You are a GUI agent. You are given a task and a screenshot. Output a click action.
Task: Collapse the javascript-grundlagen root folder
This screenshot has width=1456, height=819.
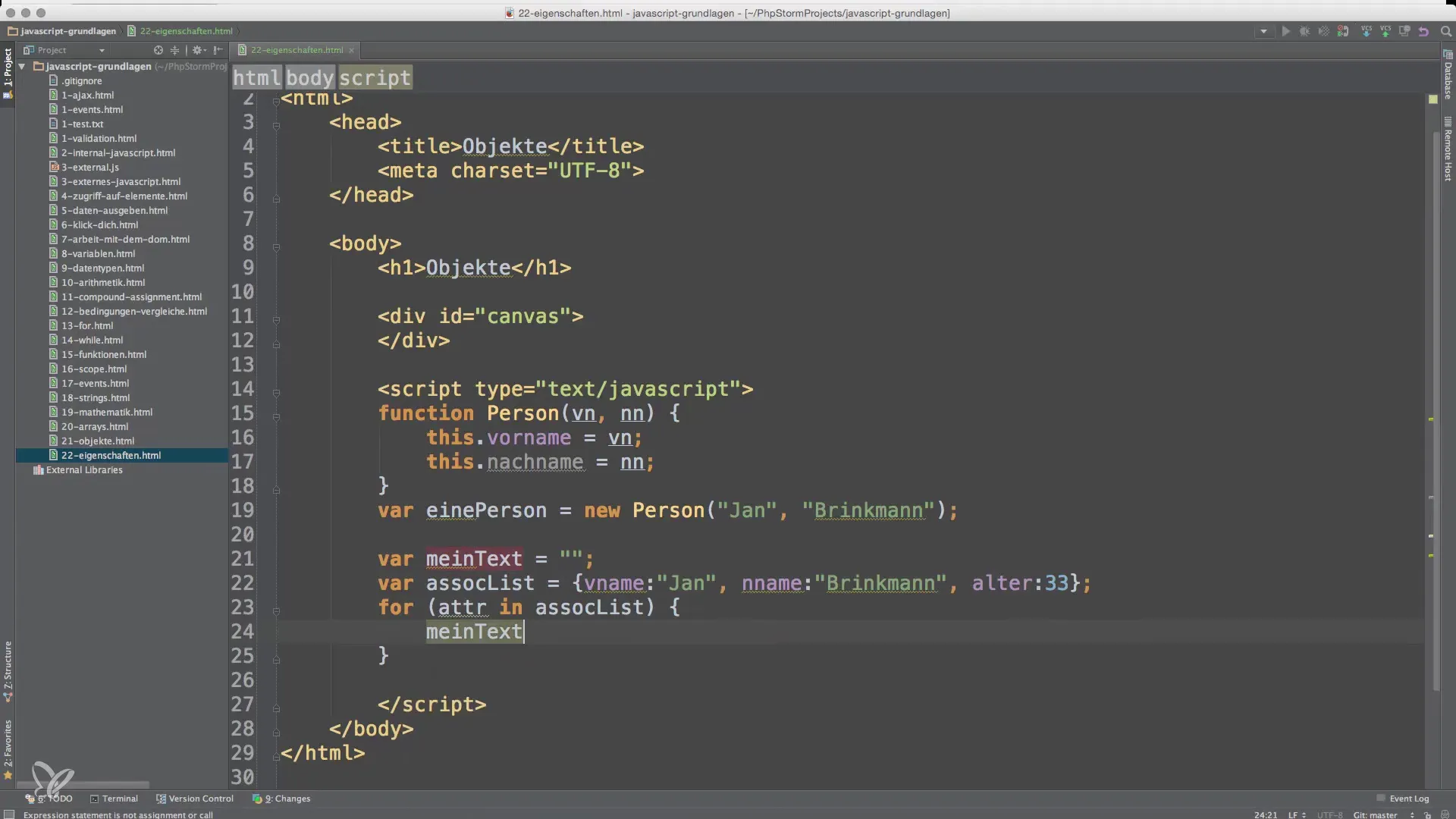[x=22, y=67]
